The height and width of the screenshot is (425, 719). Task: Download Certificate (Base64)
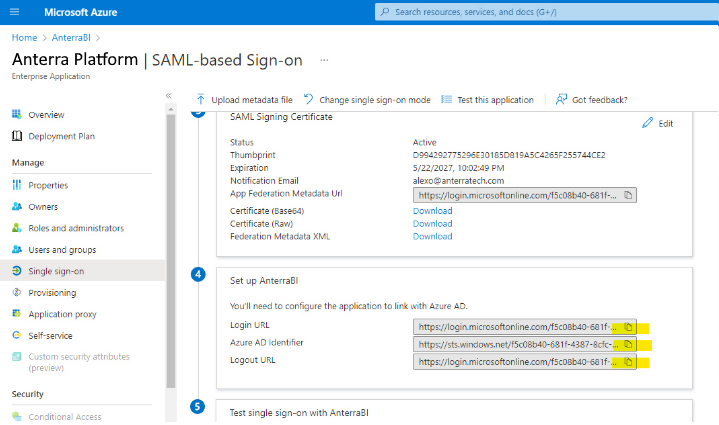432,210
